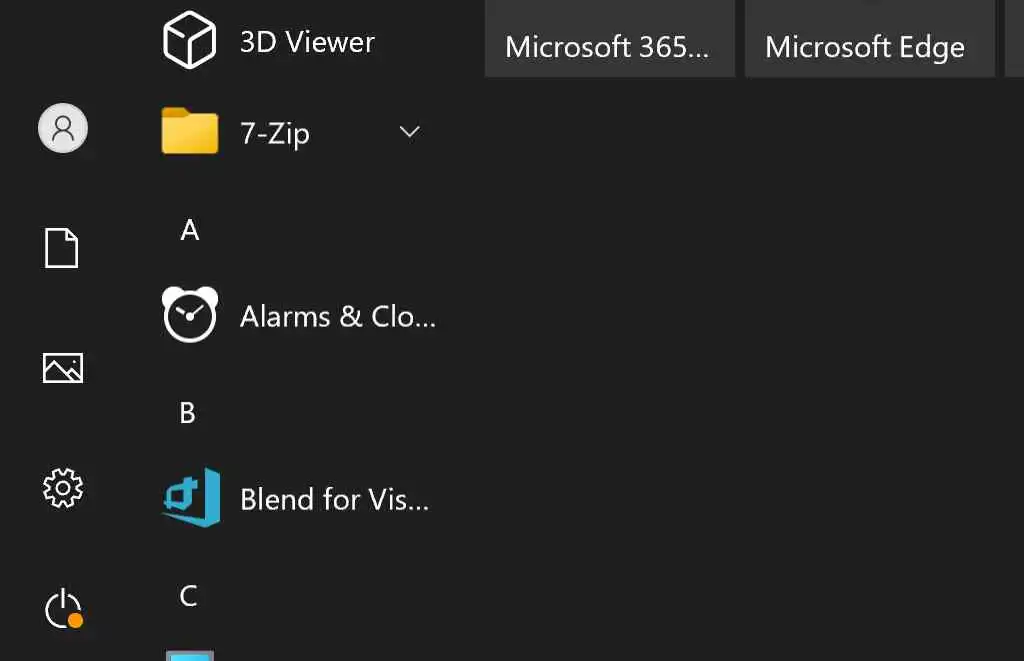Open the Microsoft Edge tile
1024x661 pixels.
tap(870, 39)
